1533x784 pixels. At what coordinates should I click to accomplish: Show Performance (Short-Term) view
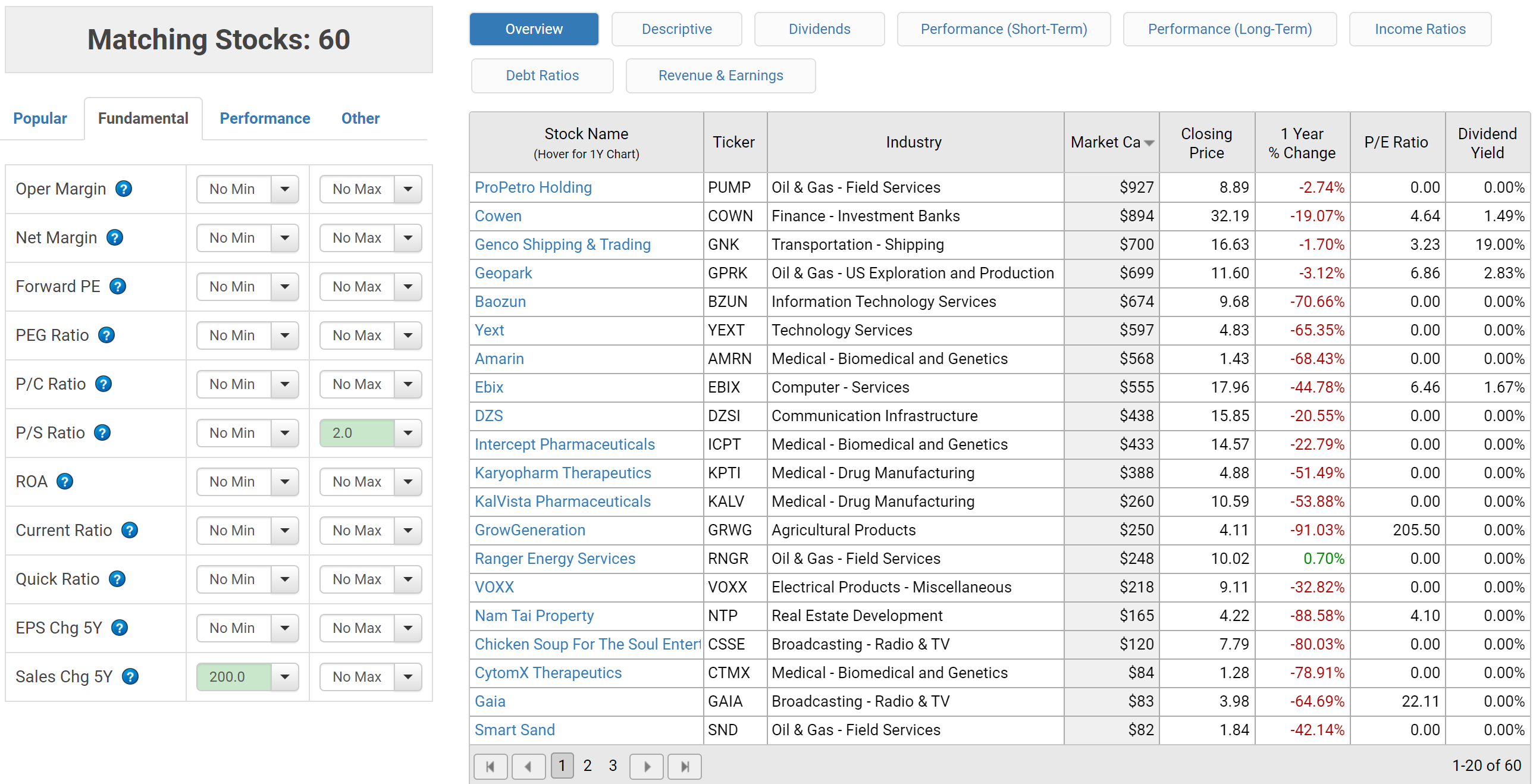[x=1004, y=29]
